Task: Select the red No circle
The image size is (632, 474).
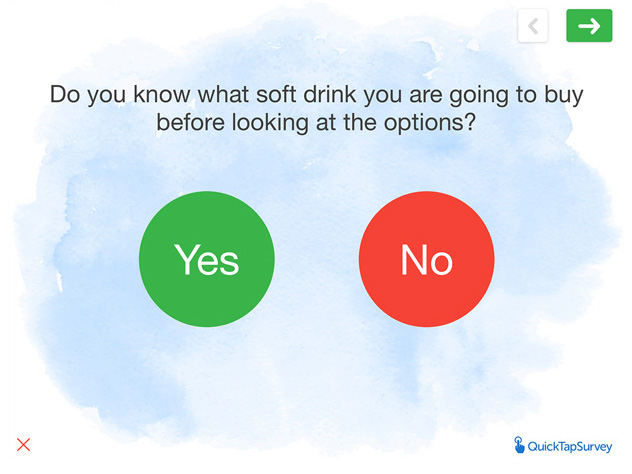Action: (x=427, y=259)
